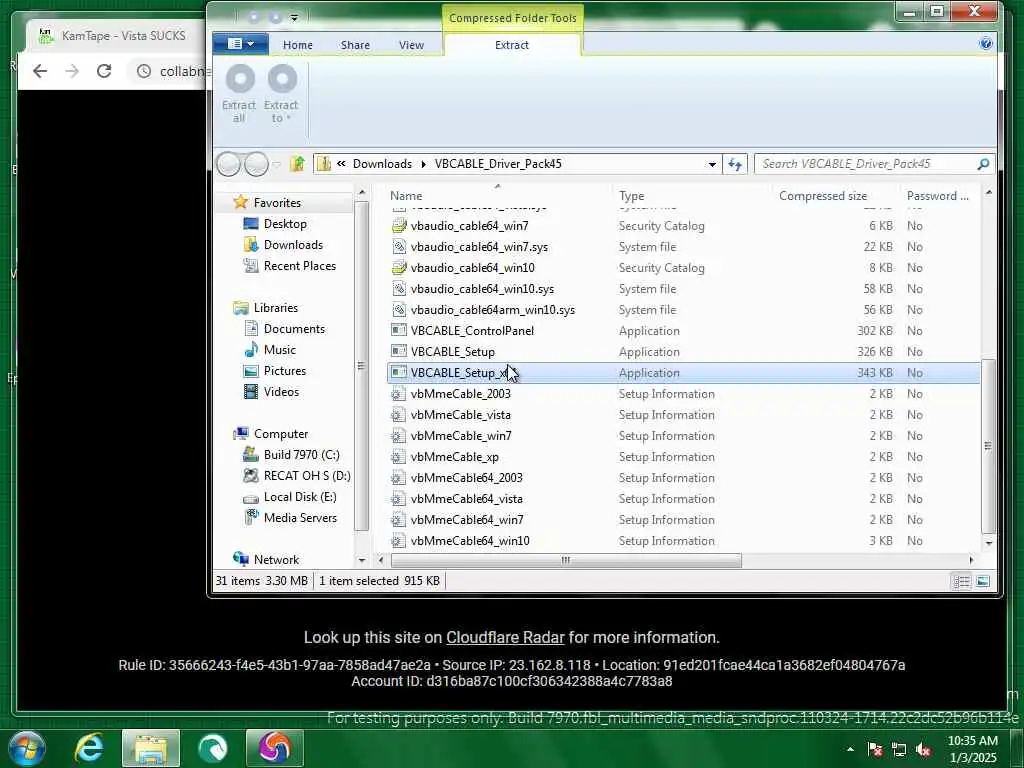This screenshot has height=768, width=1024.
Task: Select the vbaudio_cable64_win7 Security Catalog file
Action: coord(470,226)
